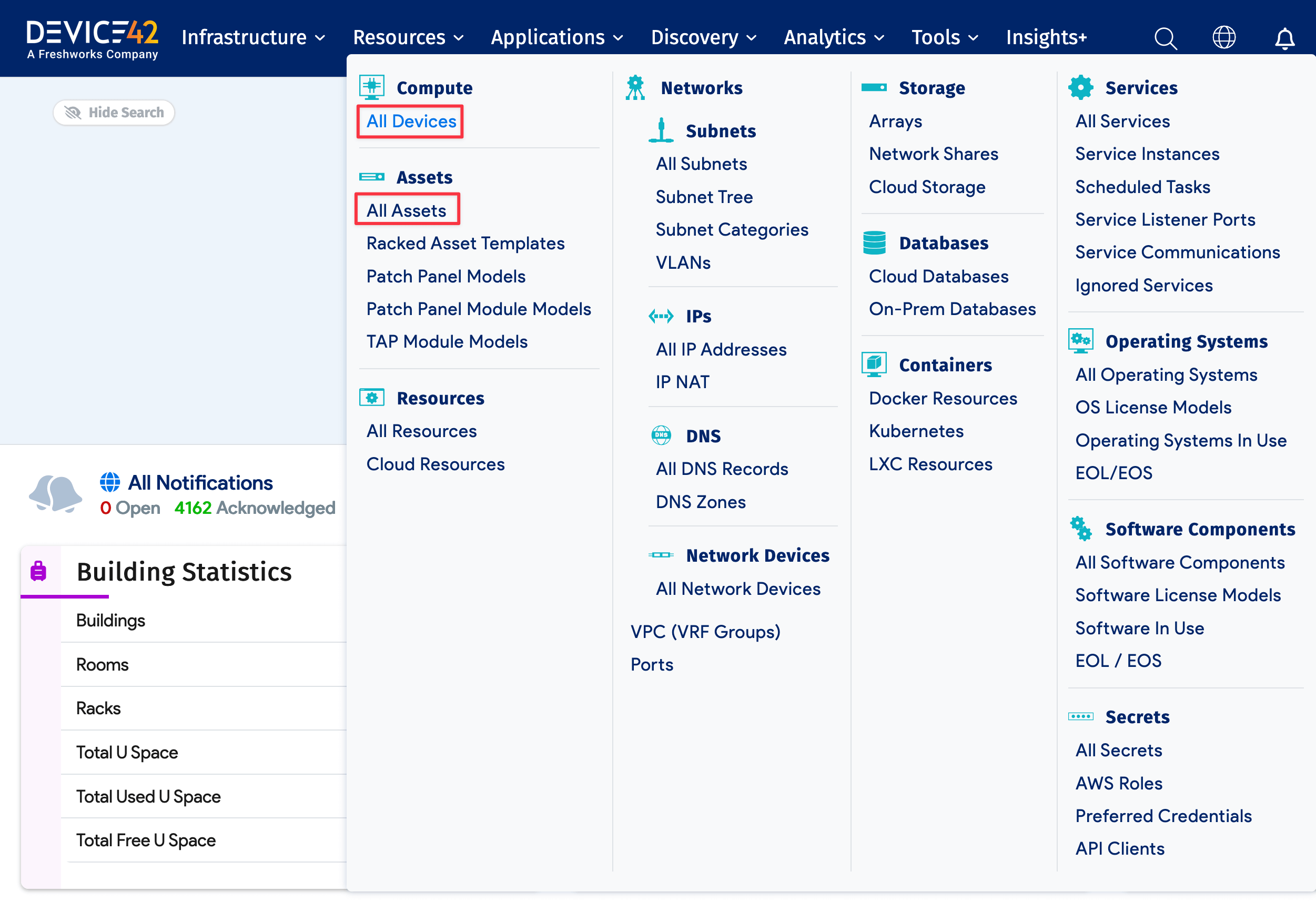Click the Device42 logo
Image resolution: width=1316 pixels, height=912 pixels.
[x=92, y=38]
